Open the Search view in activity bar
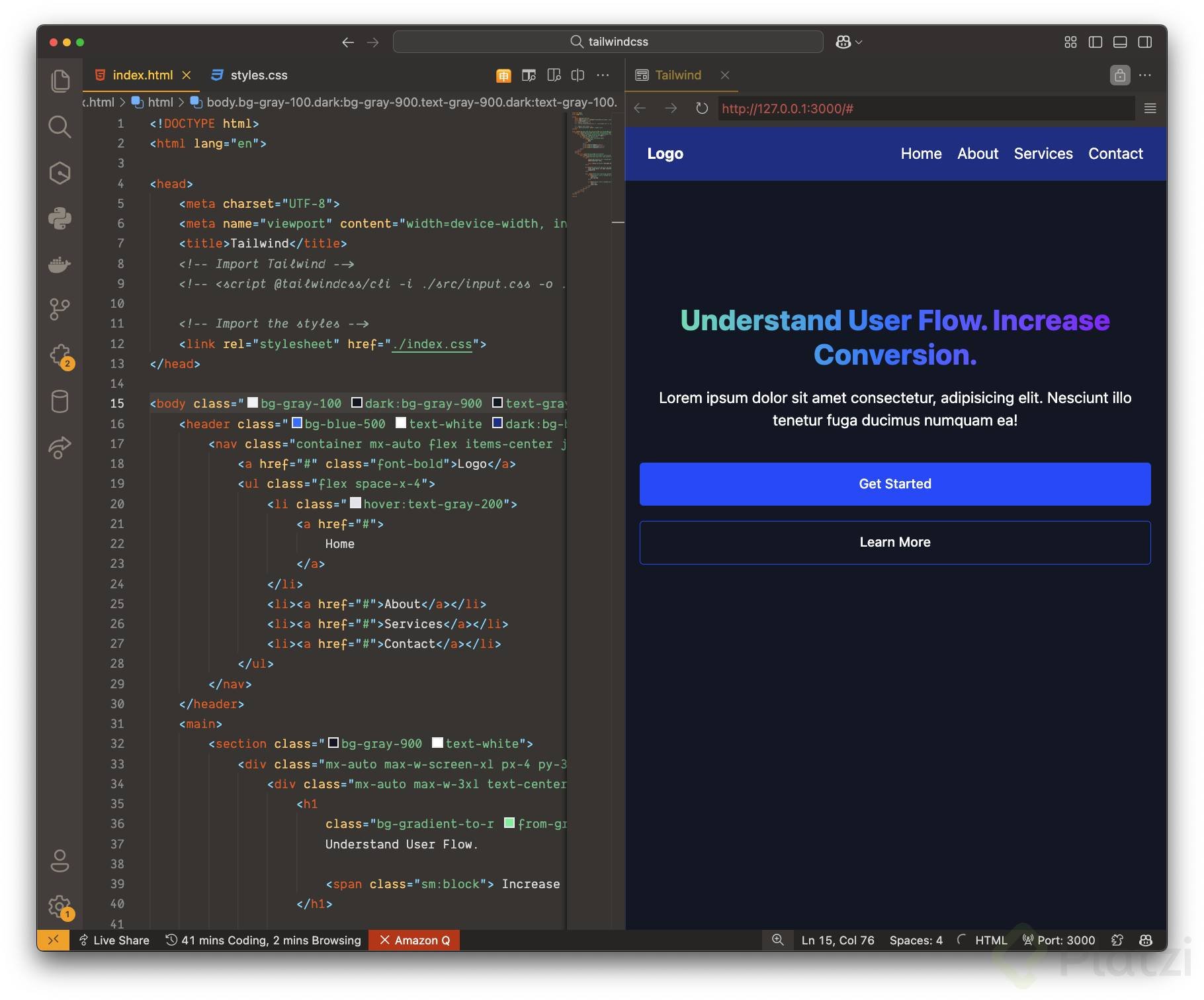The height and width of the screenshot is (1000, 1204). (60, 126)
